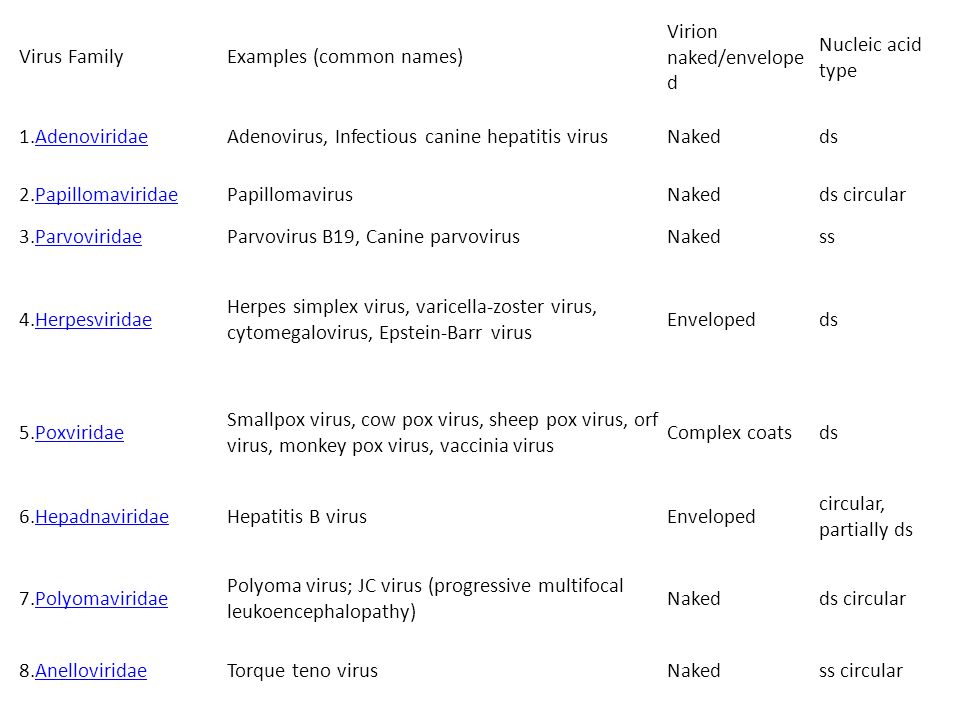Click the Virus Family column header
The image size is (960, 720).
71,57
